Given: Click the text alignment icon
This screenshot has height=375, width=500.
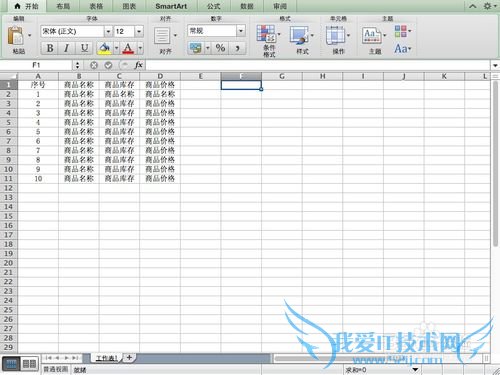Looking at the screenshot, I should (162, 36).
